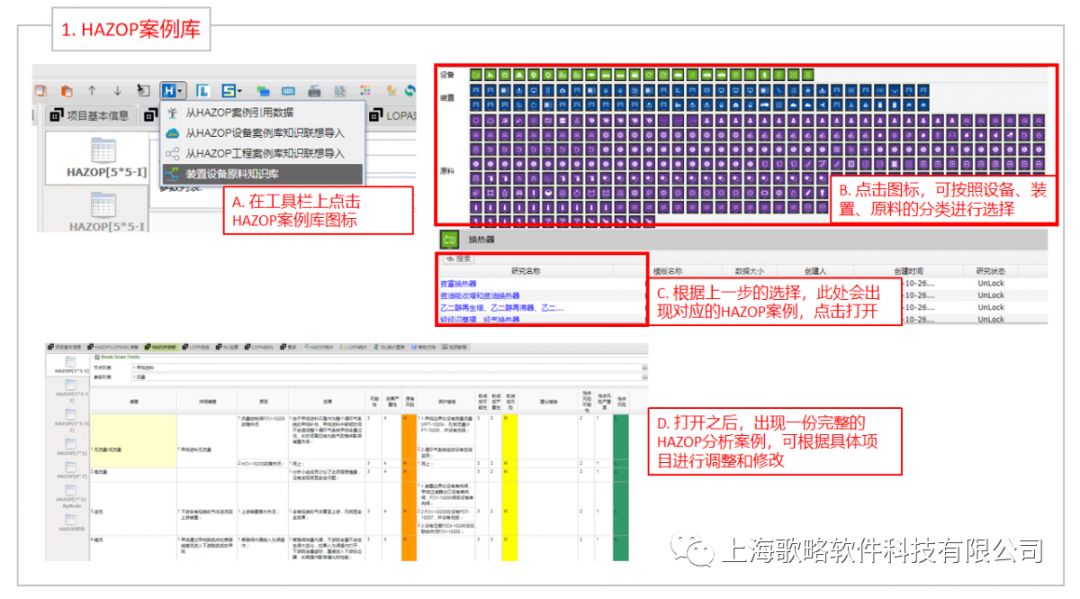This screenshot has width=1080, height=599.
Task: Click the green 换热器 header icon
Action: point(450,239)
